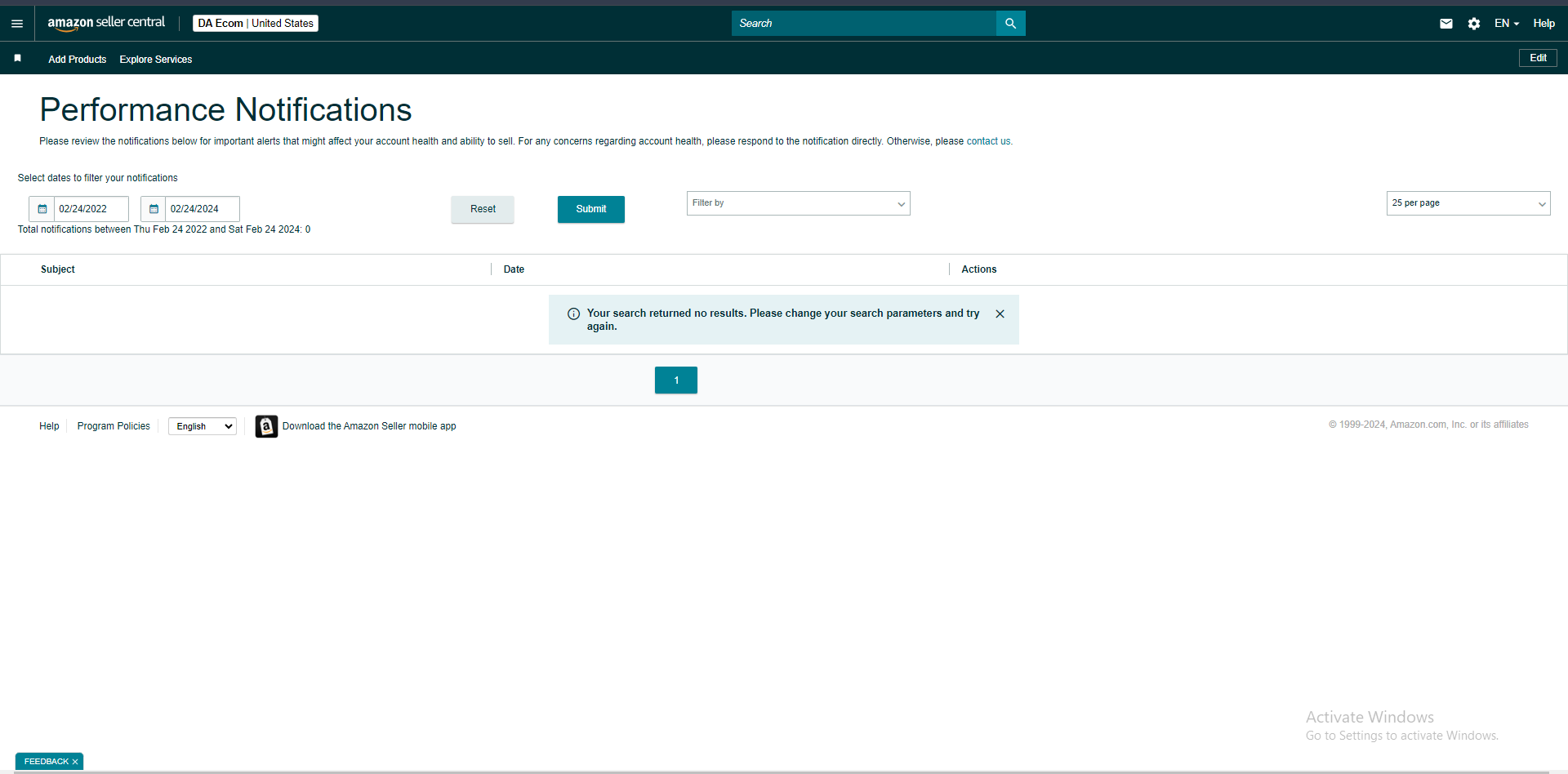Click the Date column header
The height and width of the screenshot is (774, 1568).
coord(514,269)
